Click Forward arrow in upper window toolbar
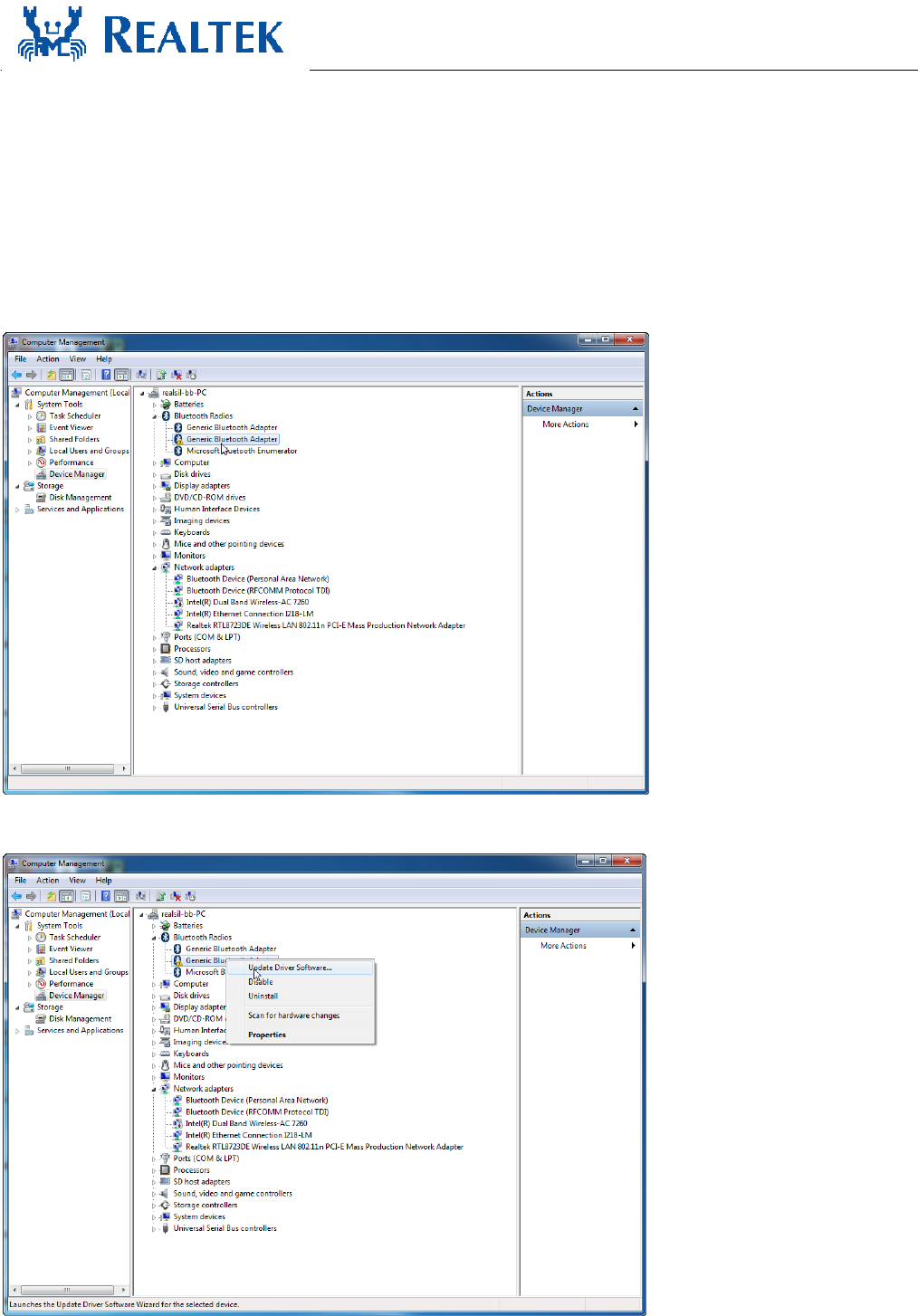 32,375
